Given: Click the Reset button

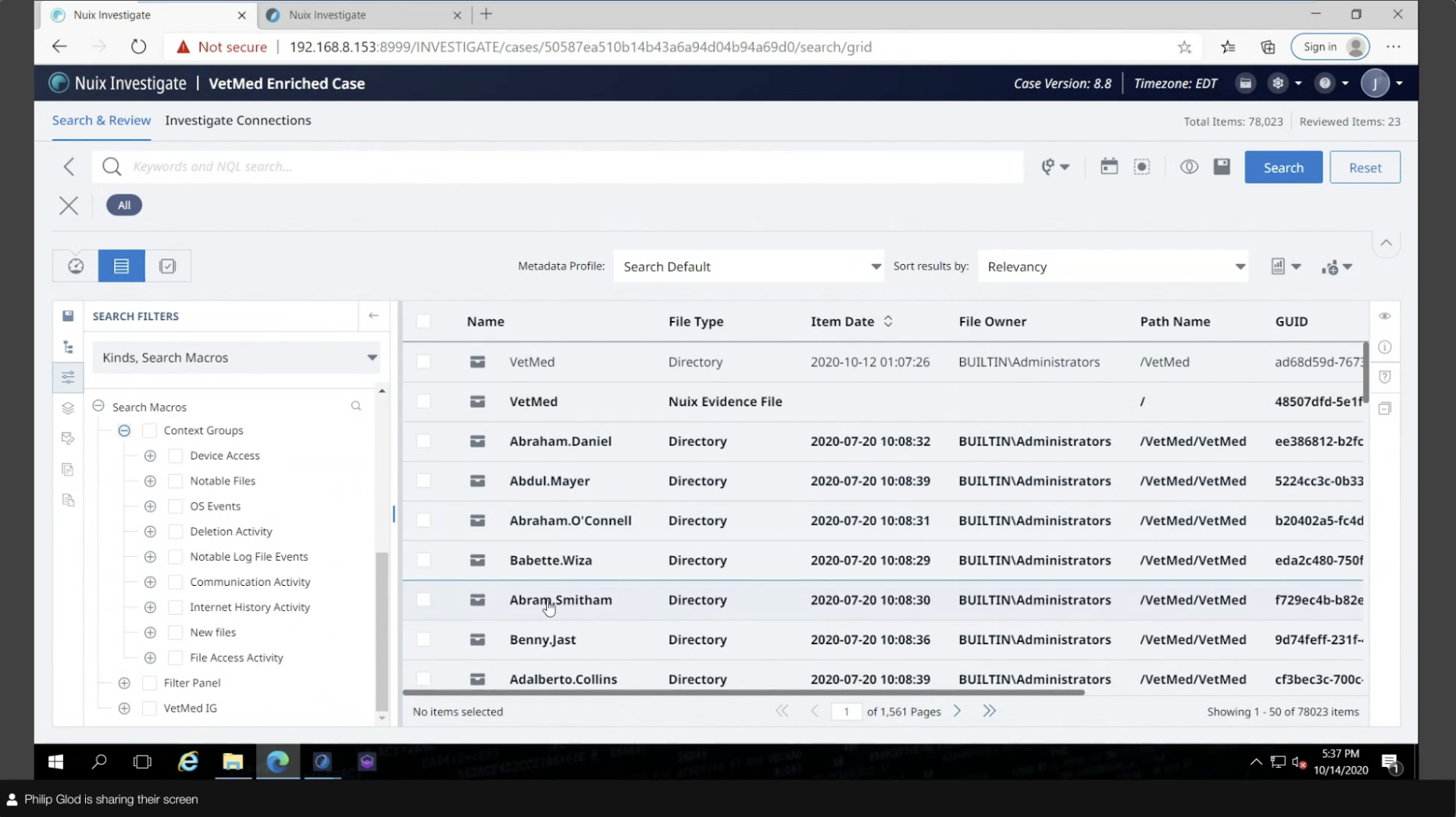Looking at the screenshot, I should (x=1365, y=167).
